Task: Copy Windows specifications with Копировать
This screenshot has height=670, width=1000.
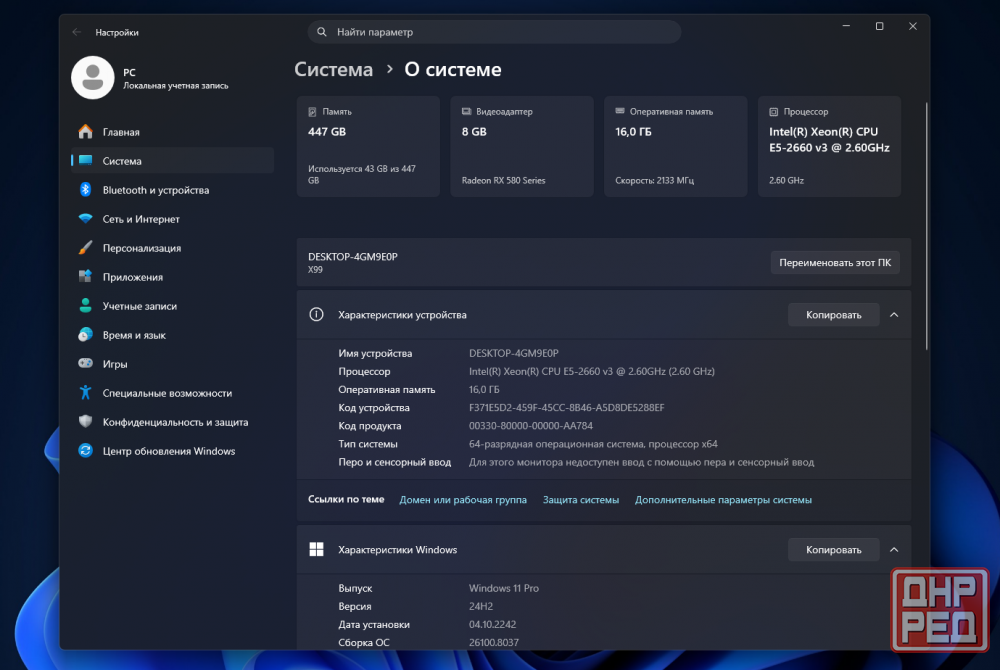Action: (x=834, y=550)
